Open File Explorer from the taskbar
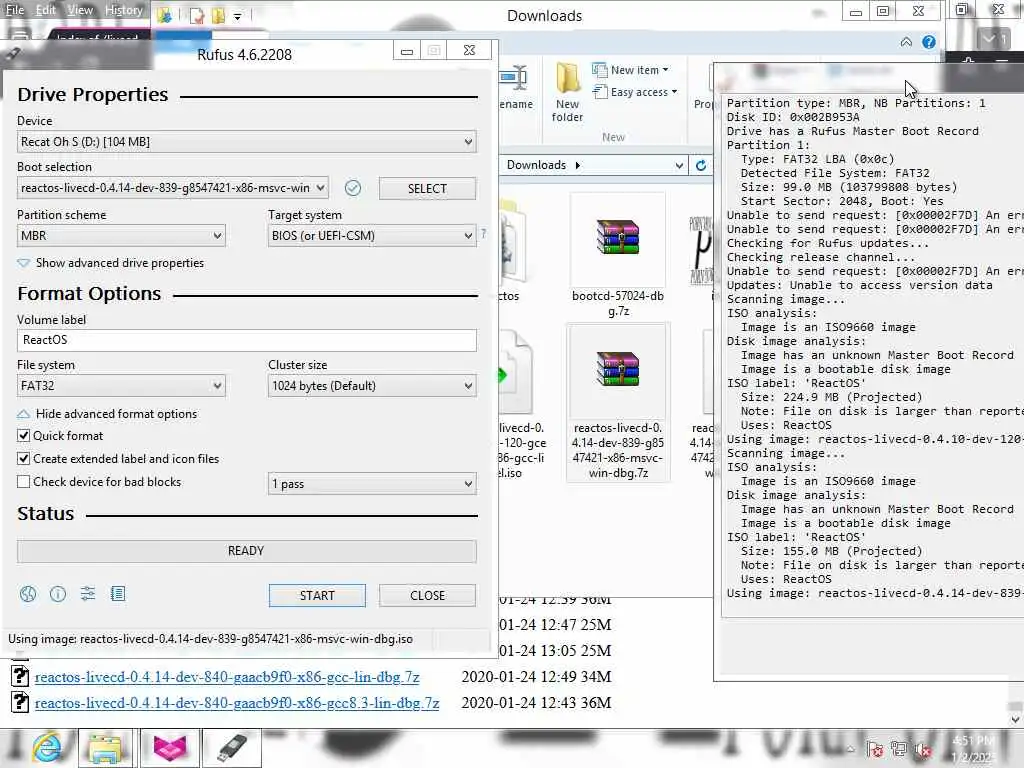This screenshot has height=768, width=1024. tap(106, 748)
